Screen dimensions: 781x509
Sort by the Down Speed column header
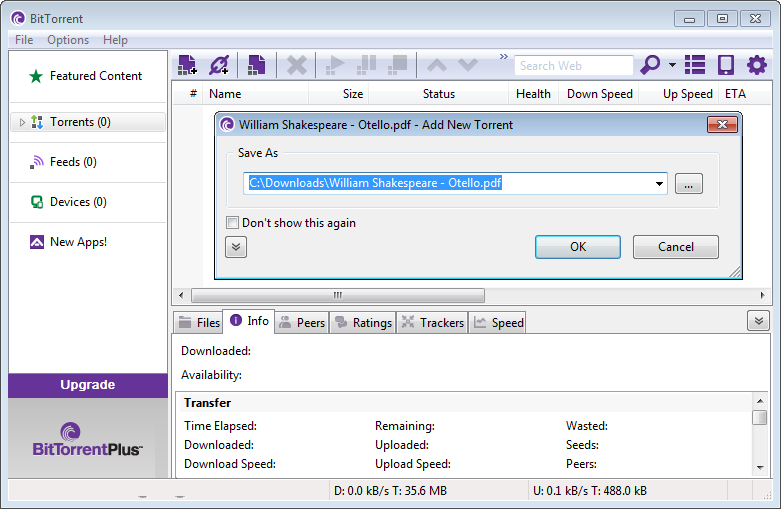[599, 94]
